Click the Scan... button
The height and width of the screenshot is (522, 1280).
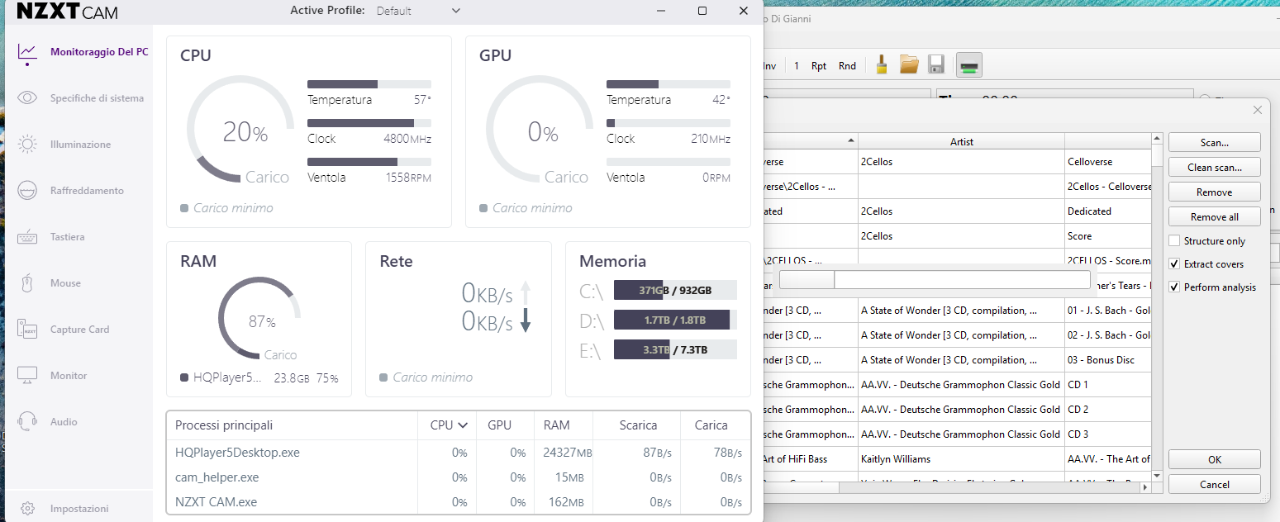tap(1214, 143)
